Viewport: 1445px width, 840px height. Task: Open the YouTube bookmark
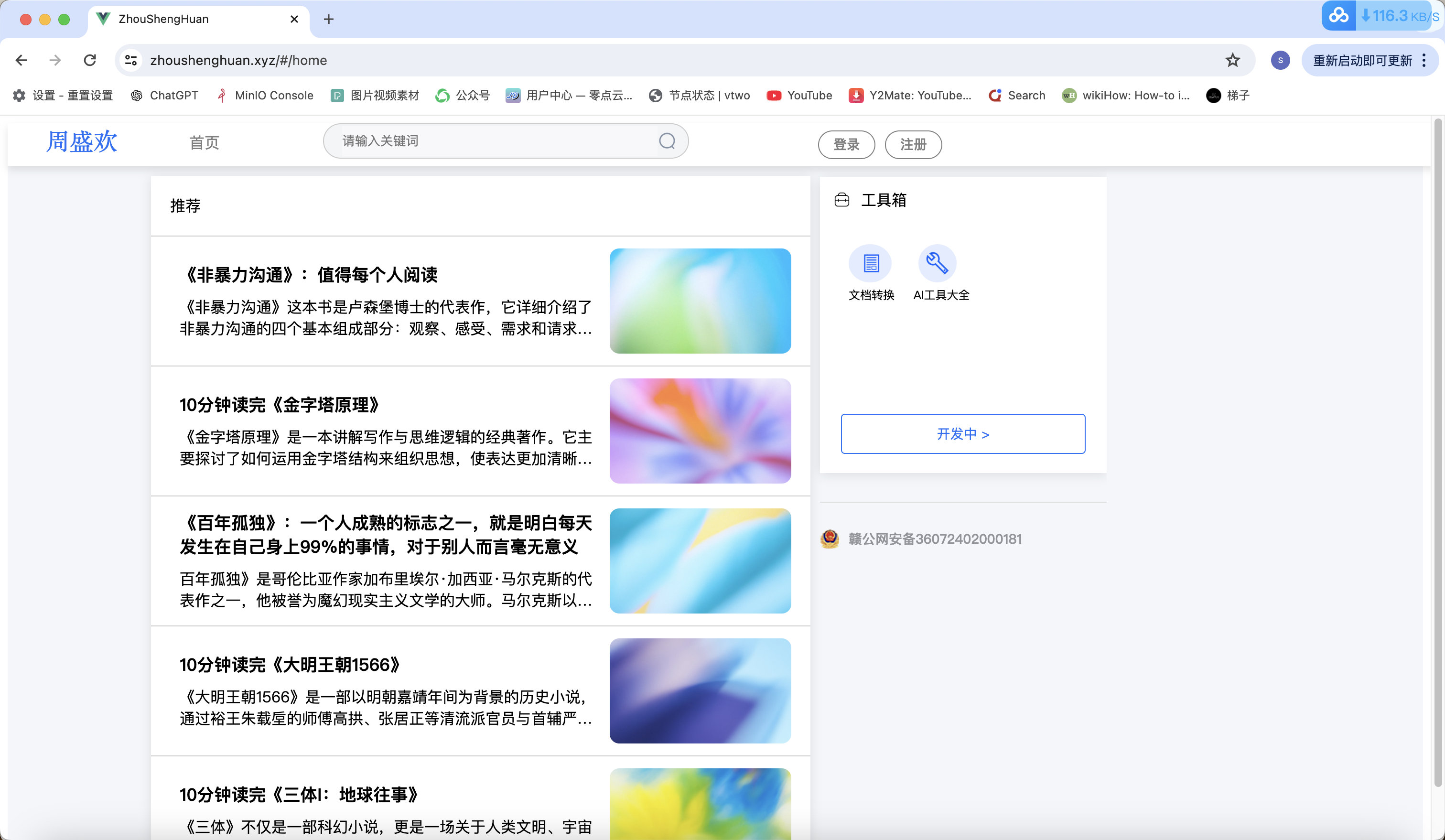point(799,95)
